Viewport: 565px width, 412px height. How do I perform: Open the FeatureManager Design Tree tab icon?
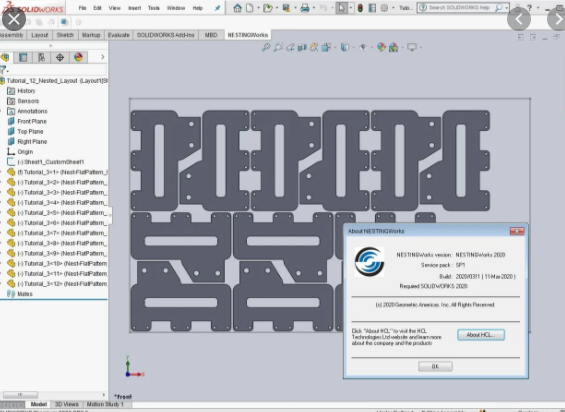pos(5,57)
